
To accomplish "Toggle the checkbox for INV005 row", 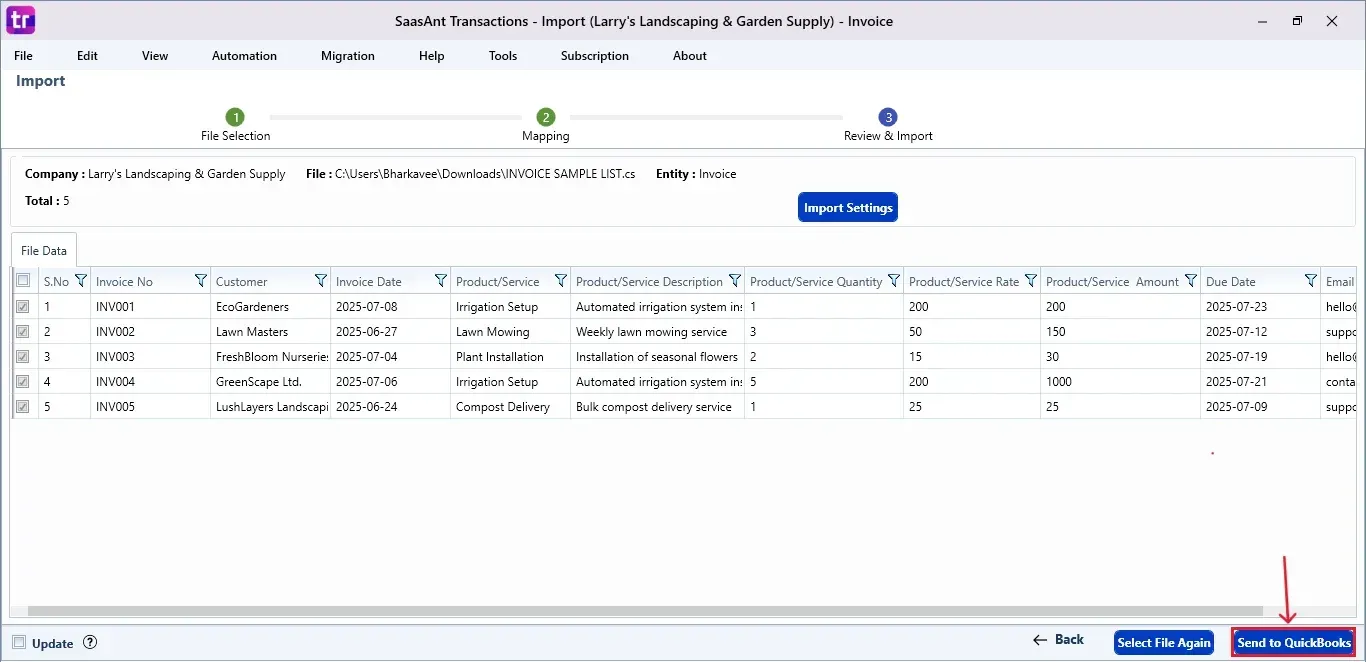I will click(23, 407).
